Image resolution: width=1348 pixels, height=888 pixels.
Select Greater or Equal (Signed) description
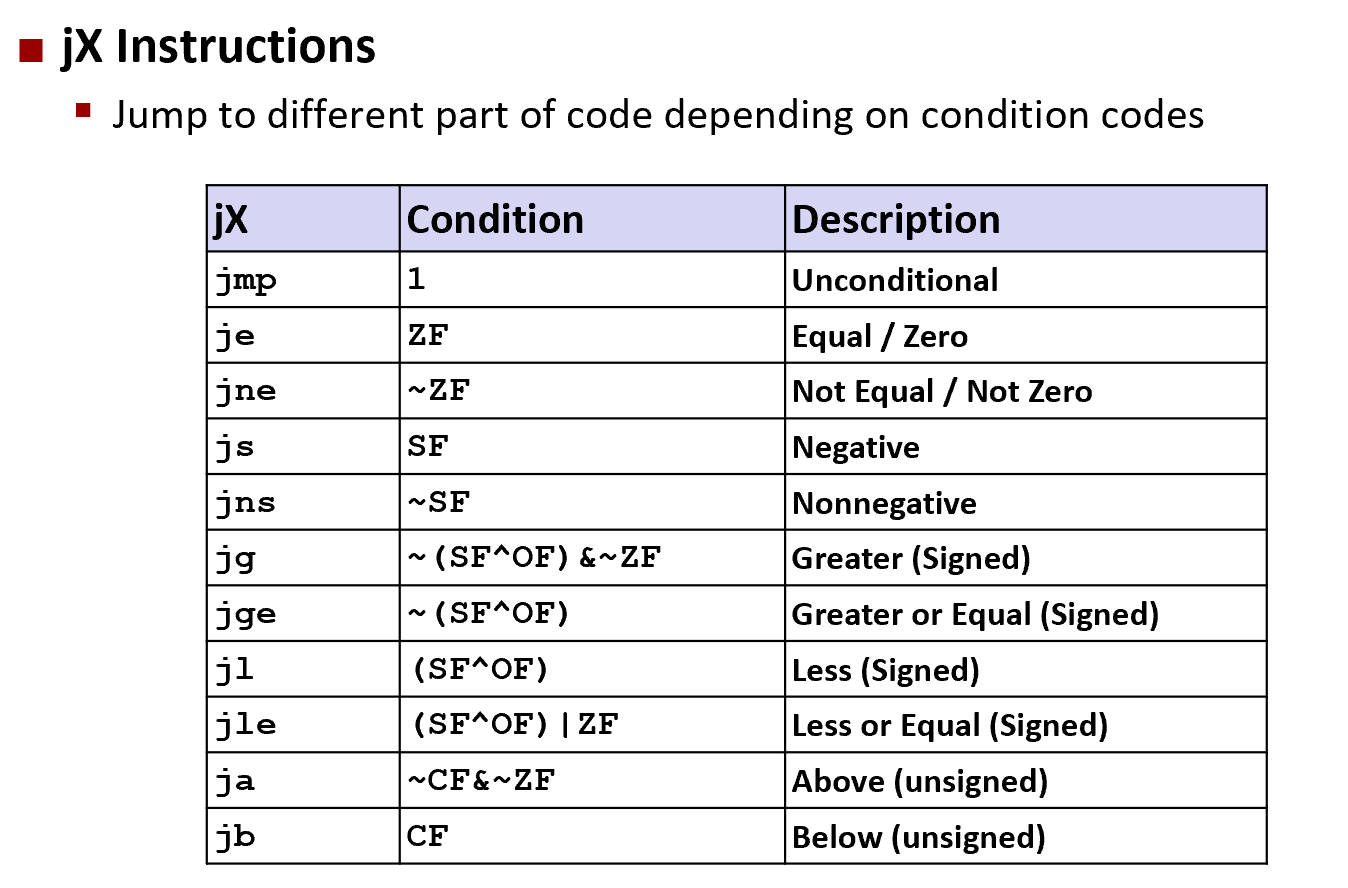point(1026,613)
